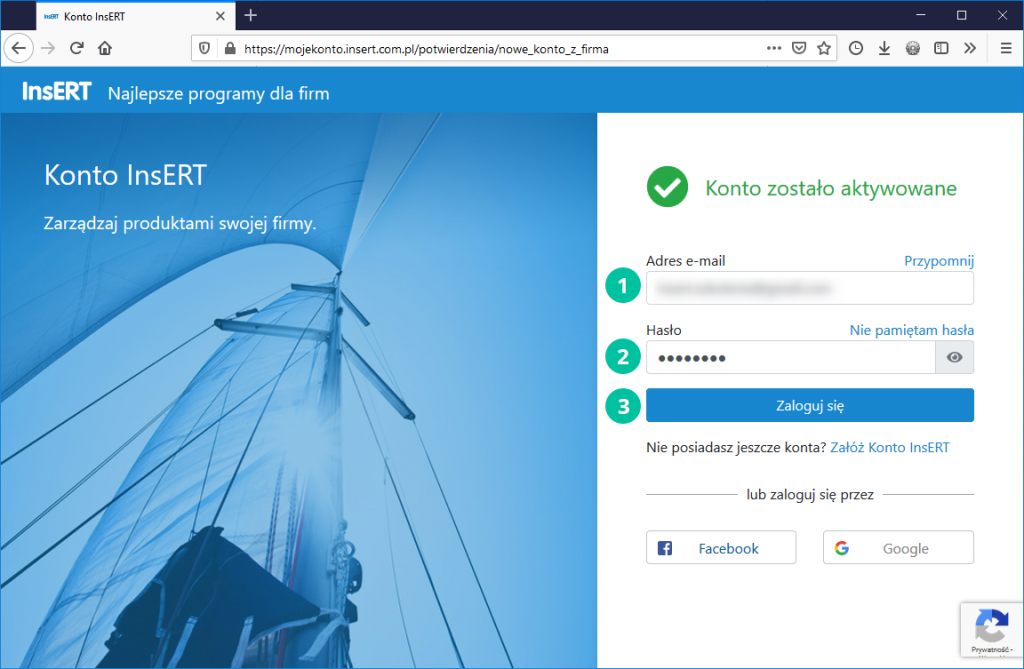Click the Przypomnij link

[938, 261]
